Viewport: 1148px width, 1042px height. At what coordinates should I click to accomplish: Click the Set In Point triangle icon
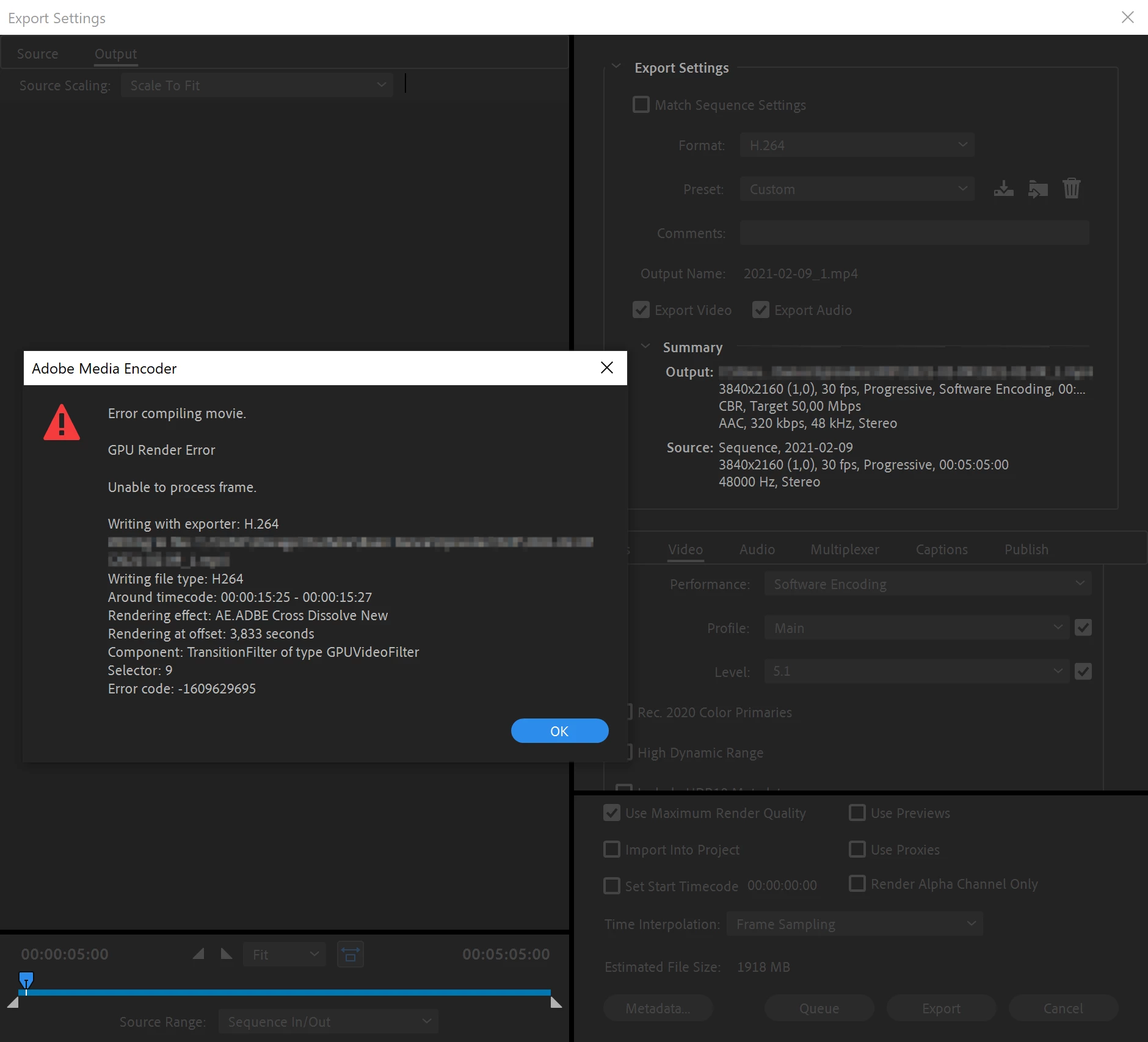[198, 954]
